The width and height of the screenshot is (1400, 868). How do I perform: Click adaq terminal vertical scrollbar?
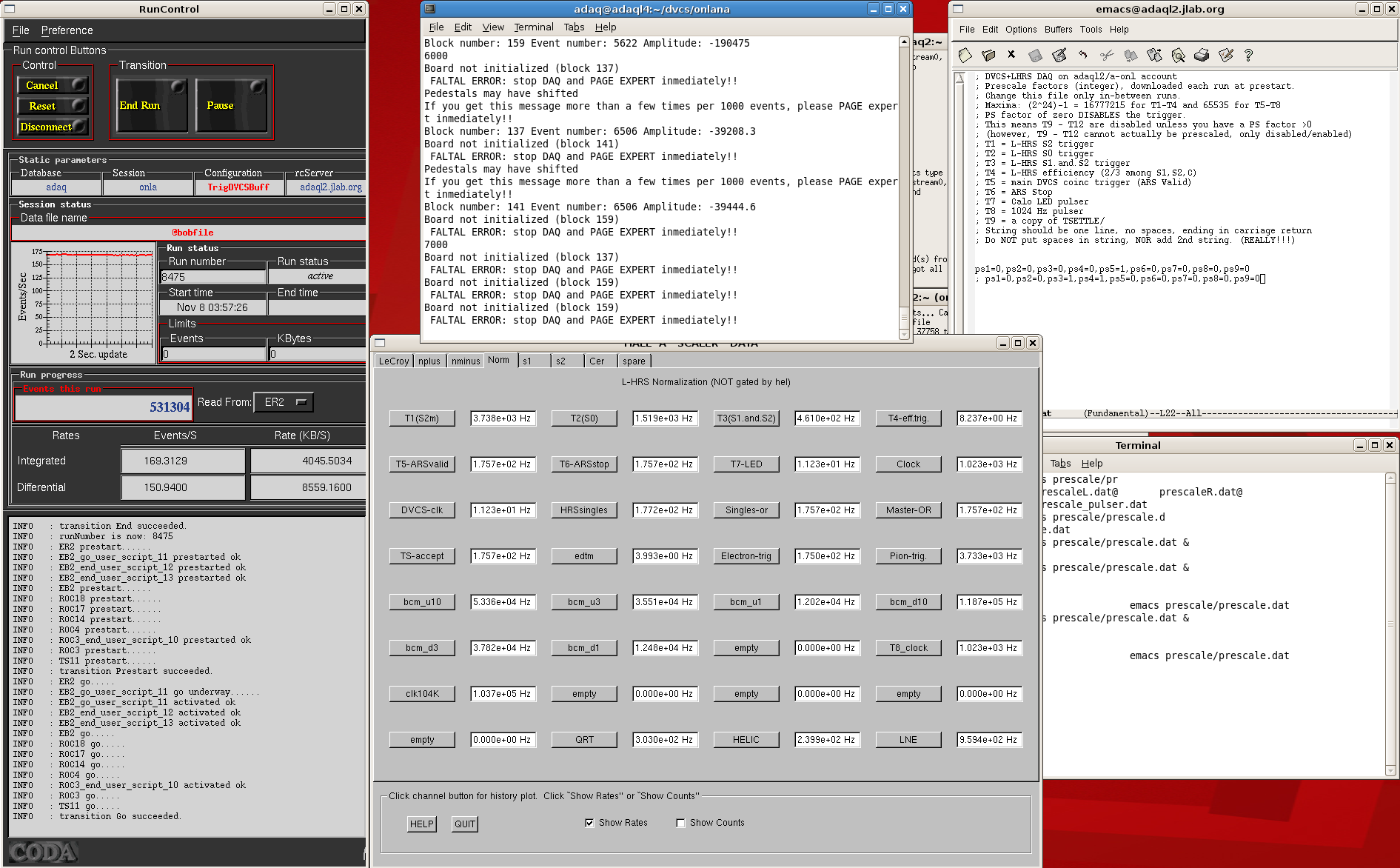(x=904, y=187)
